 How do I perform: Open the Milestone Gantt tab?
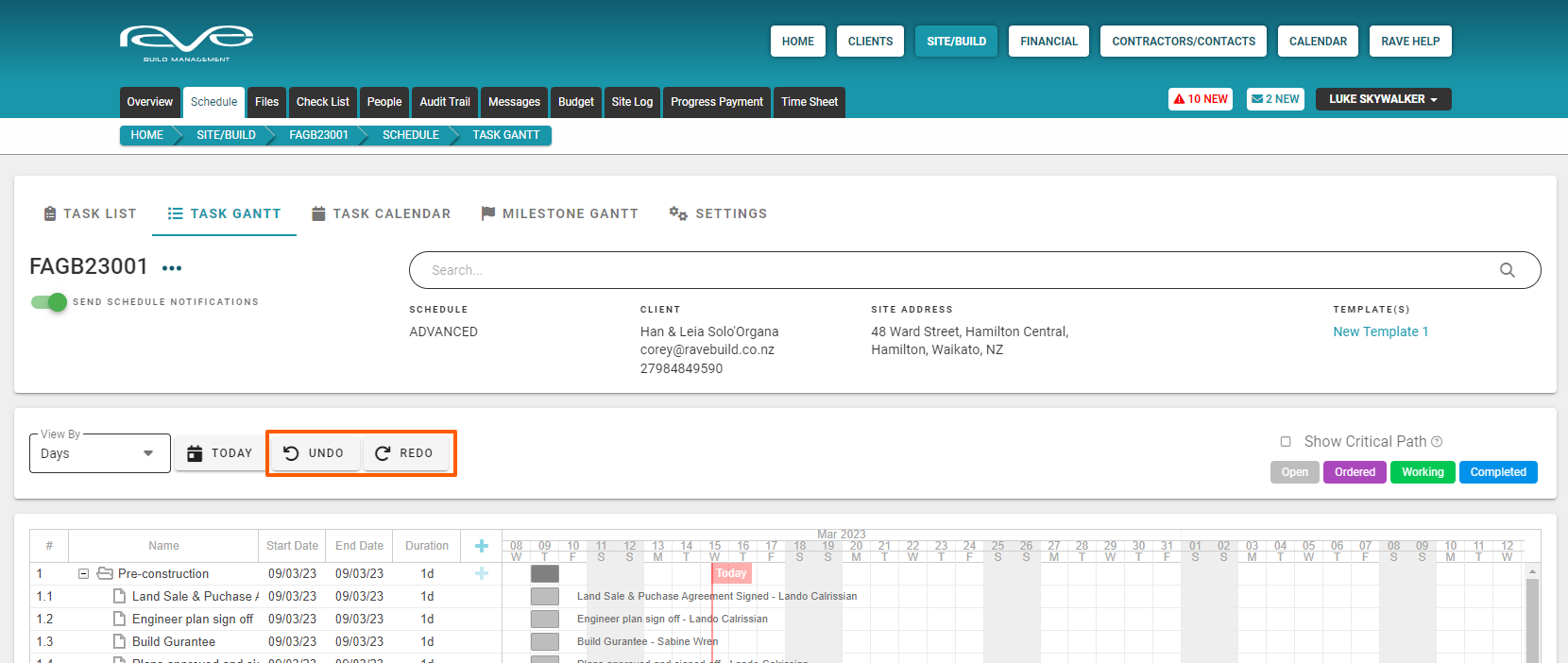(x=559, y=213)
